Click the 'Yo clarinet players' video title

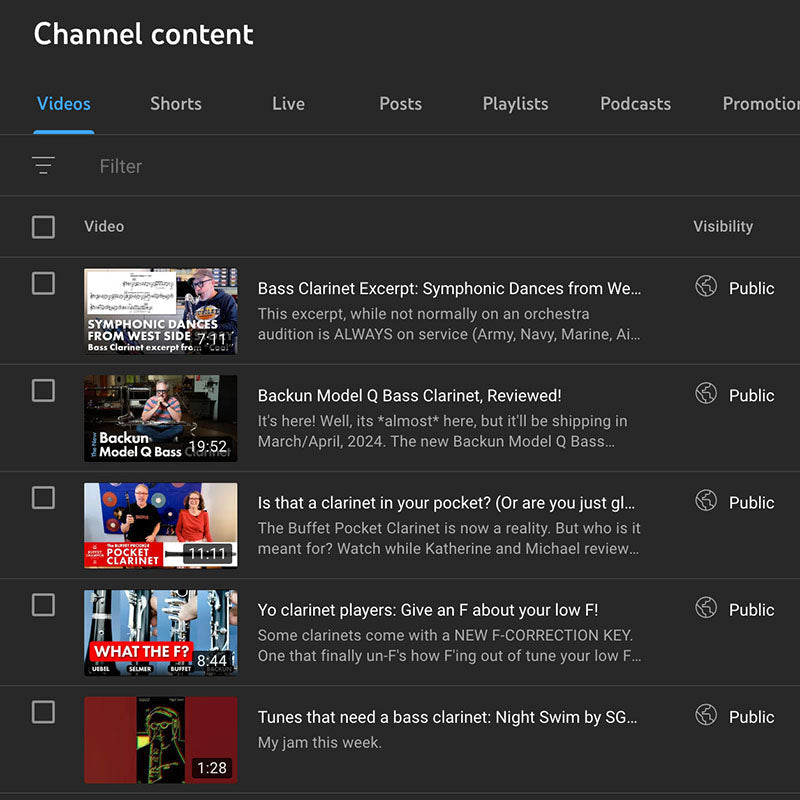point(427,610)
